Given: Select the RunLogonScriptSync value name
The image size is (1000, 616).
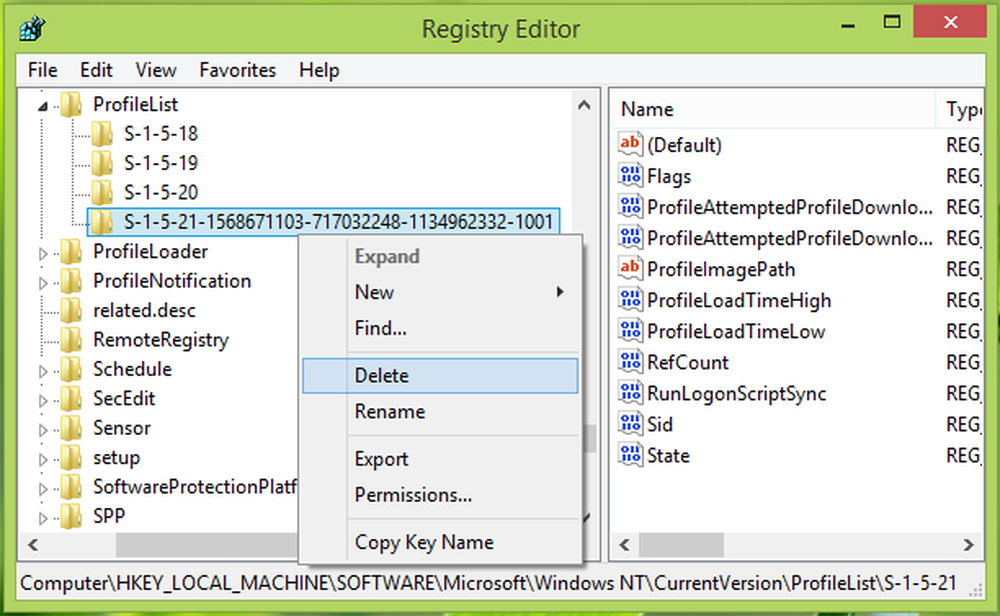Looking at the screenshot, I should pyautogui.click(x=737, y=393).
